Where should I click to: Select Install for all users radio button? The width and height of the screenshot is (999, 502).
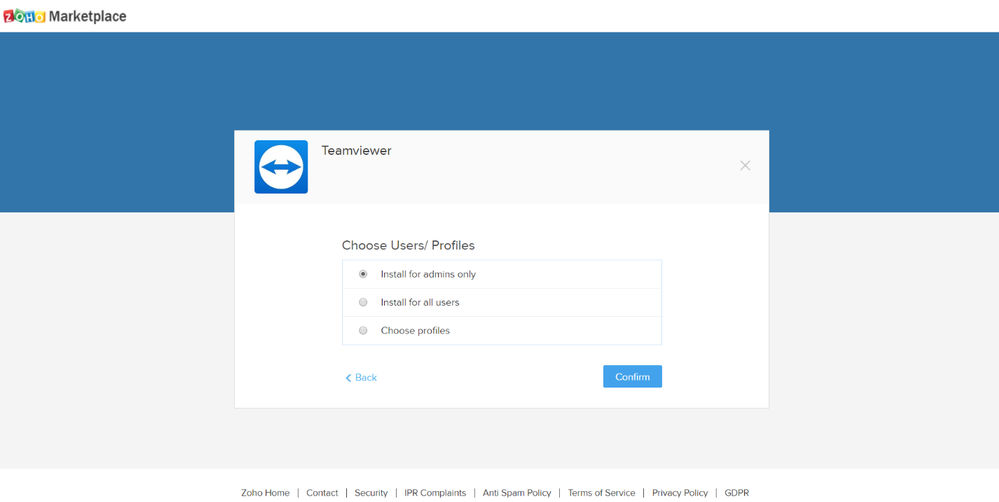[x=363, y=302]
